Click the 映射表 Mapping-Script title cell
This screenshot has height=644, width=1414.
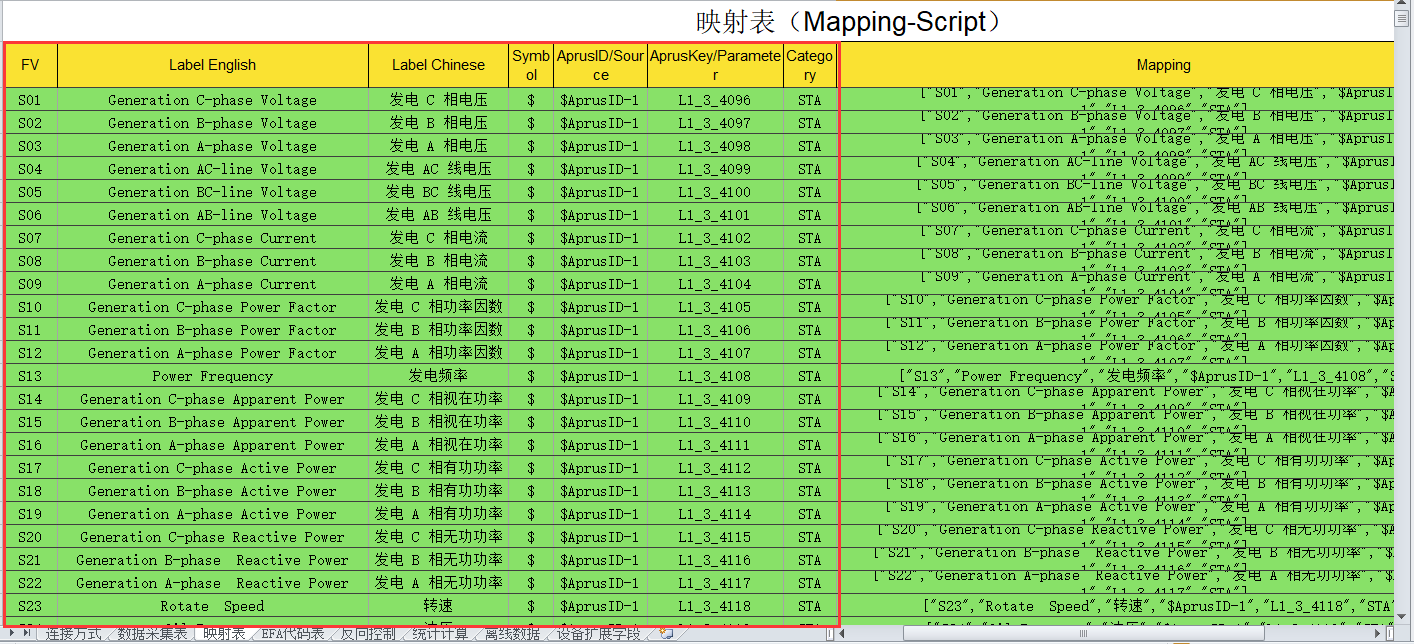click(x=848, y=21)
